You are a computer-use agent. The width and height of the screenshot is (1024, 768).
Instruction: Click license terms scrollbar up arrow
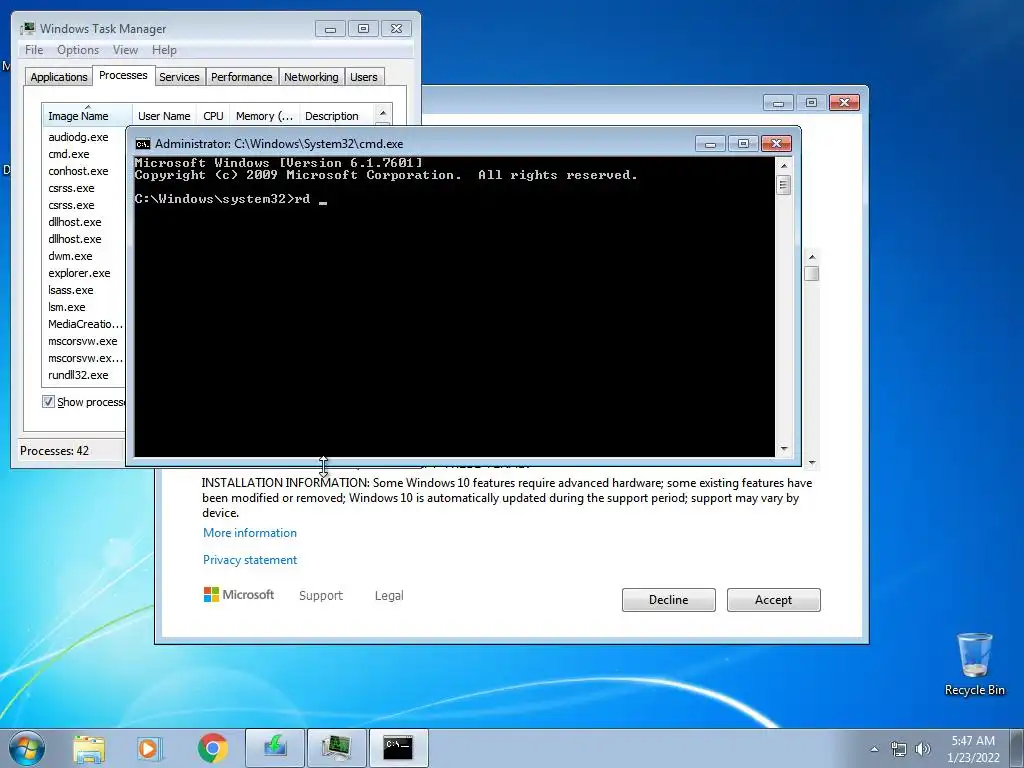click(x=812, y=257)
